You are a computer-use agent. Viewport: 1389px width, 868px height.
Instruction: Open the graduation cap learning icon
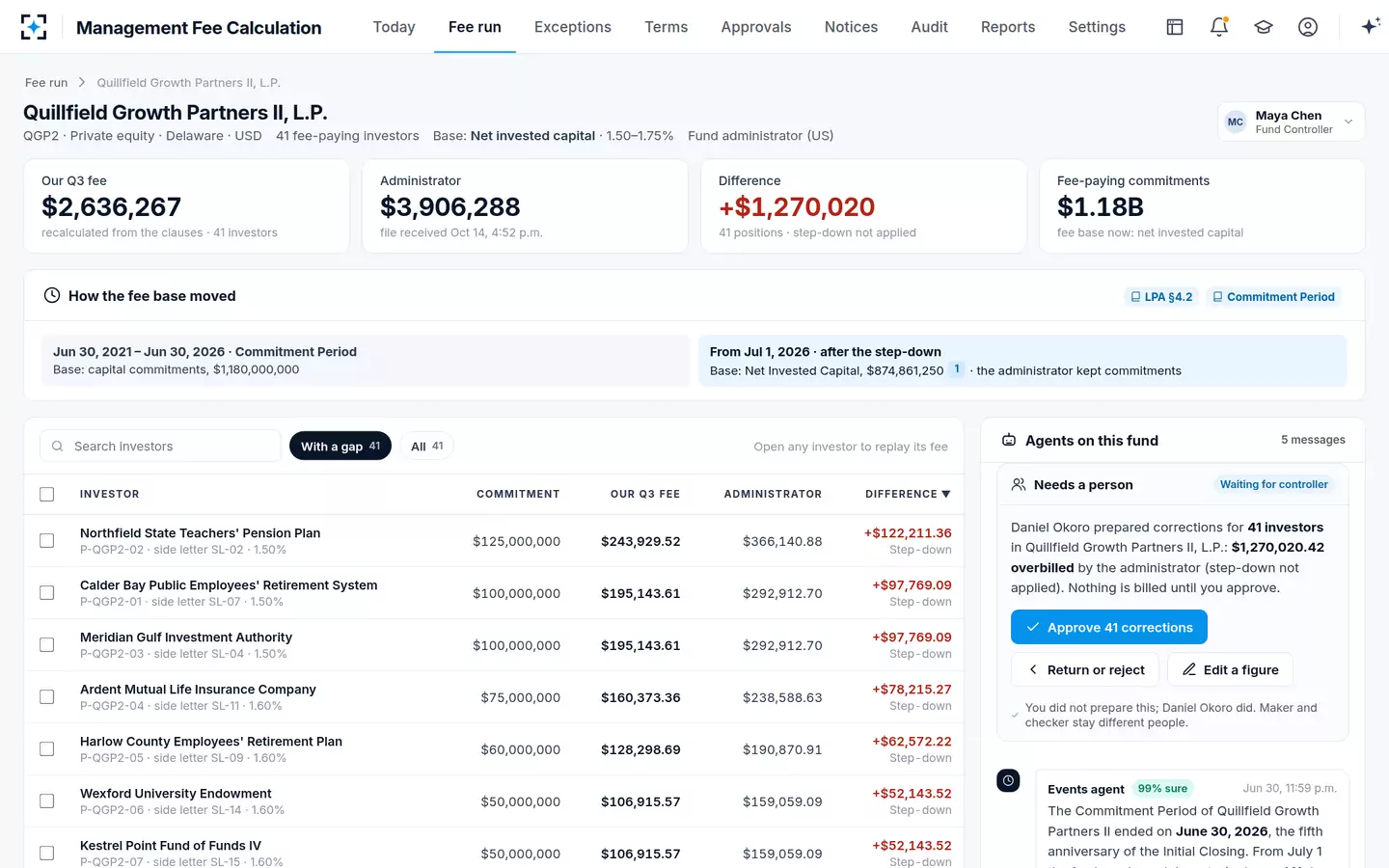coord(1264,27)
